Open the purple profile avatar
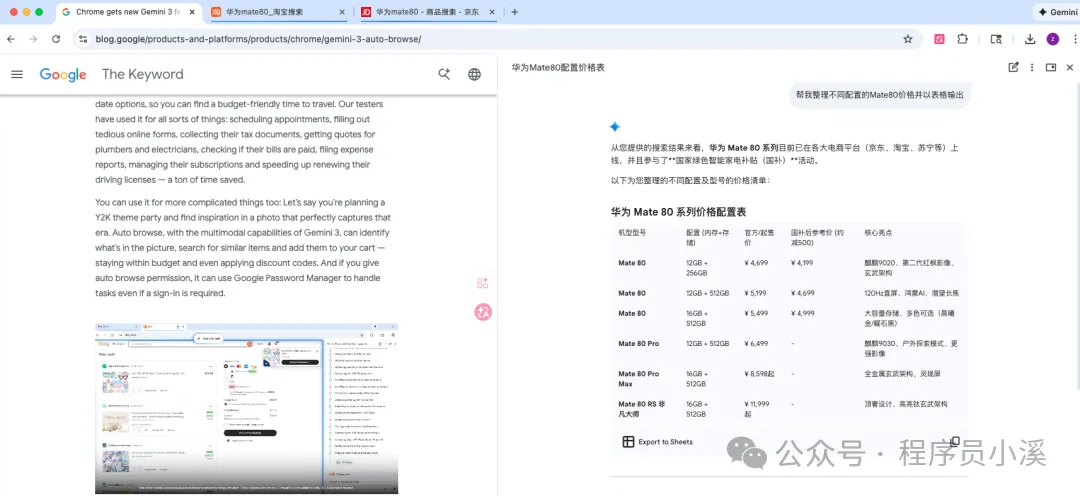The height and width of the screenshot is (496, 1080). (1052, 39)
